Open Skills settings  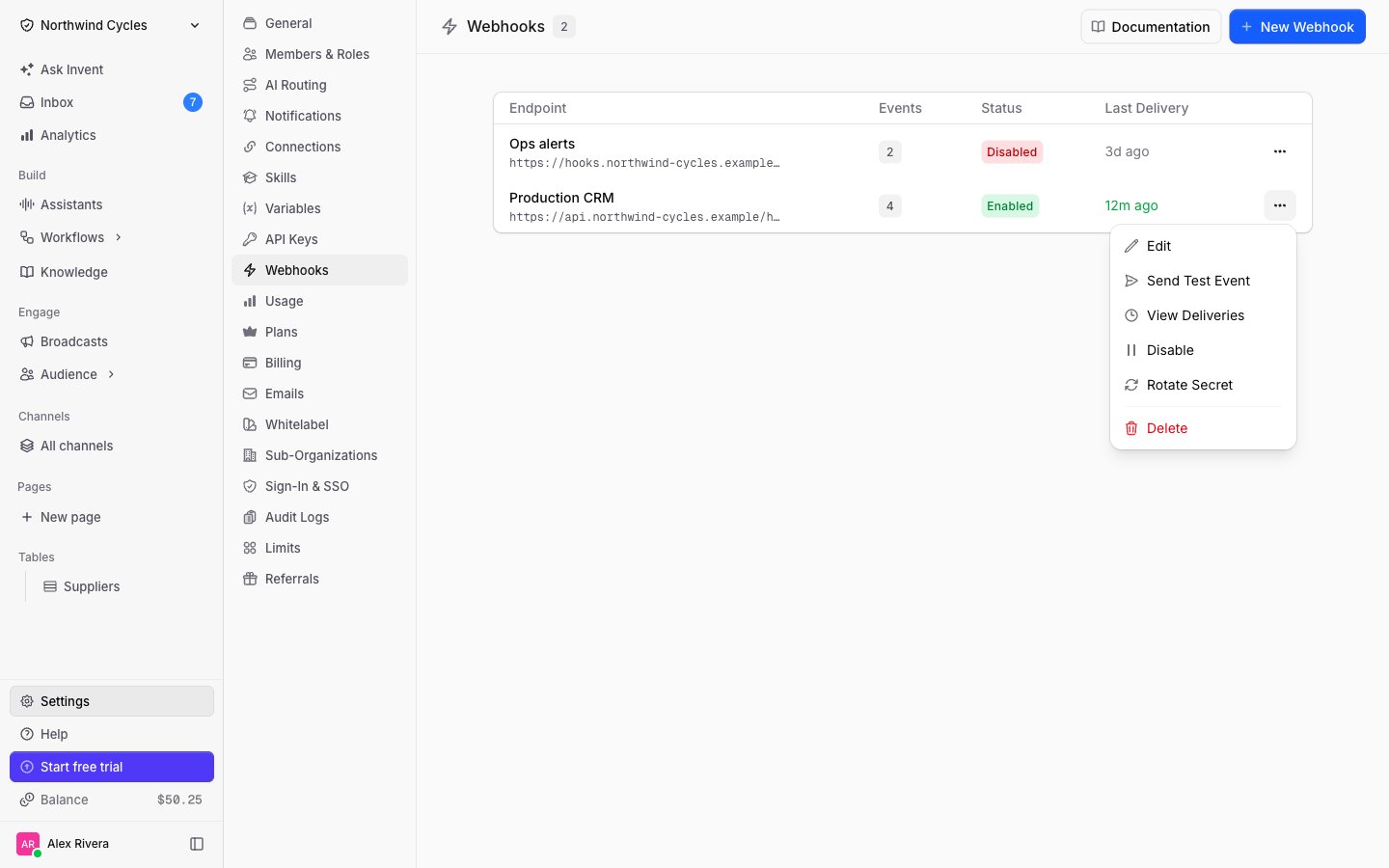319,177
